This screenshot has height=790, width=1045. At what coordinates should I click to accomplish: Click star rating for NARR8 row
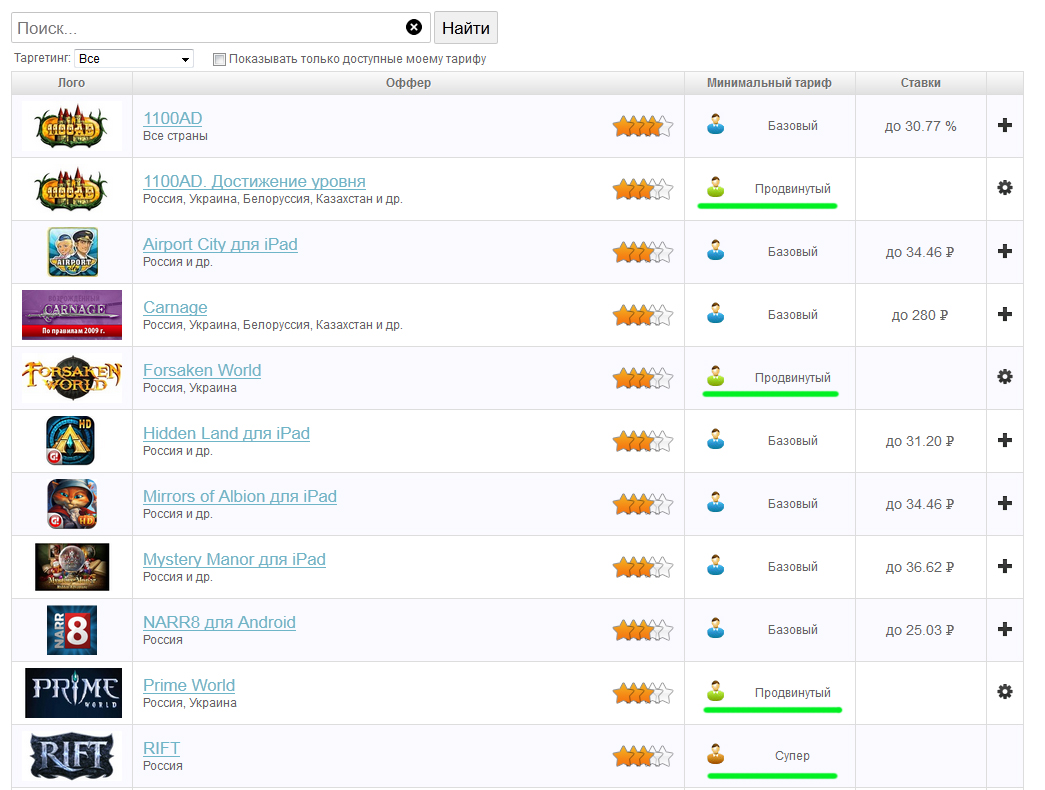click(x=643, y=630)
